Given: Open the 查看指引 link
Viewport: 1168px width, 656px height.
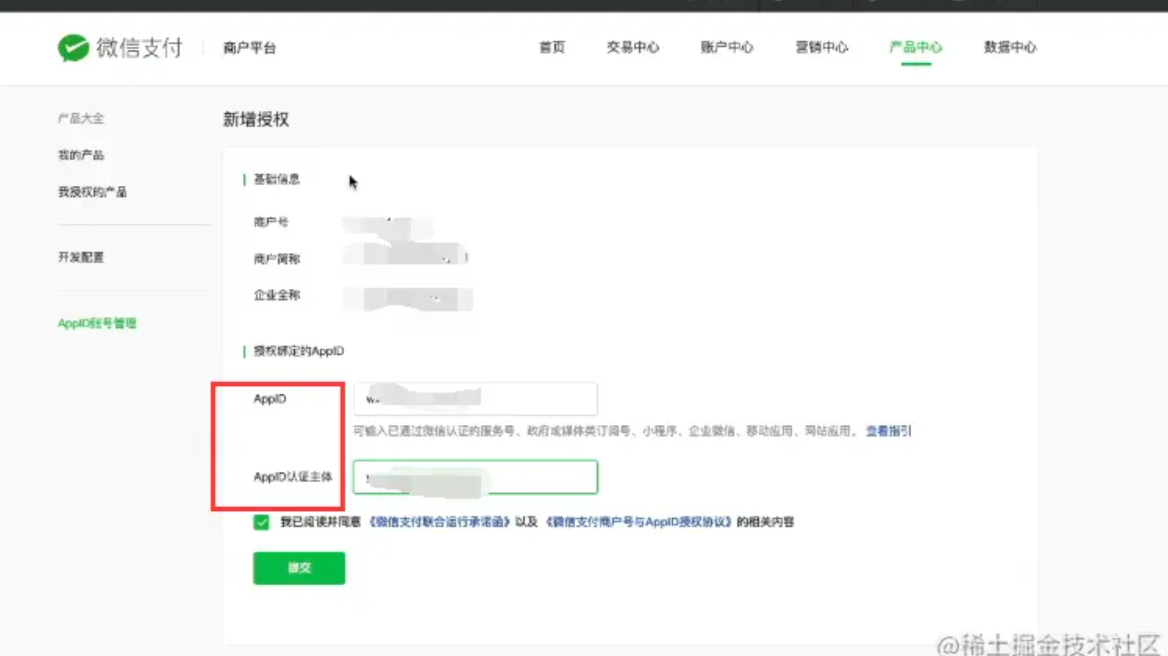Looking at the screenshot, I should click(x=888, y=430).
